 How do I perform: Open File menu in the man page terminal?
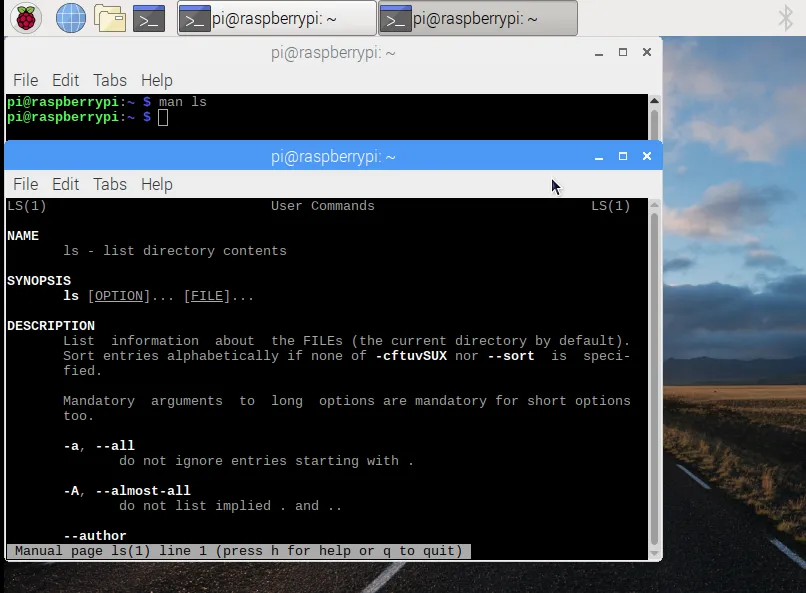click(26, 184)
